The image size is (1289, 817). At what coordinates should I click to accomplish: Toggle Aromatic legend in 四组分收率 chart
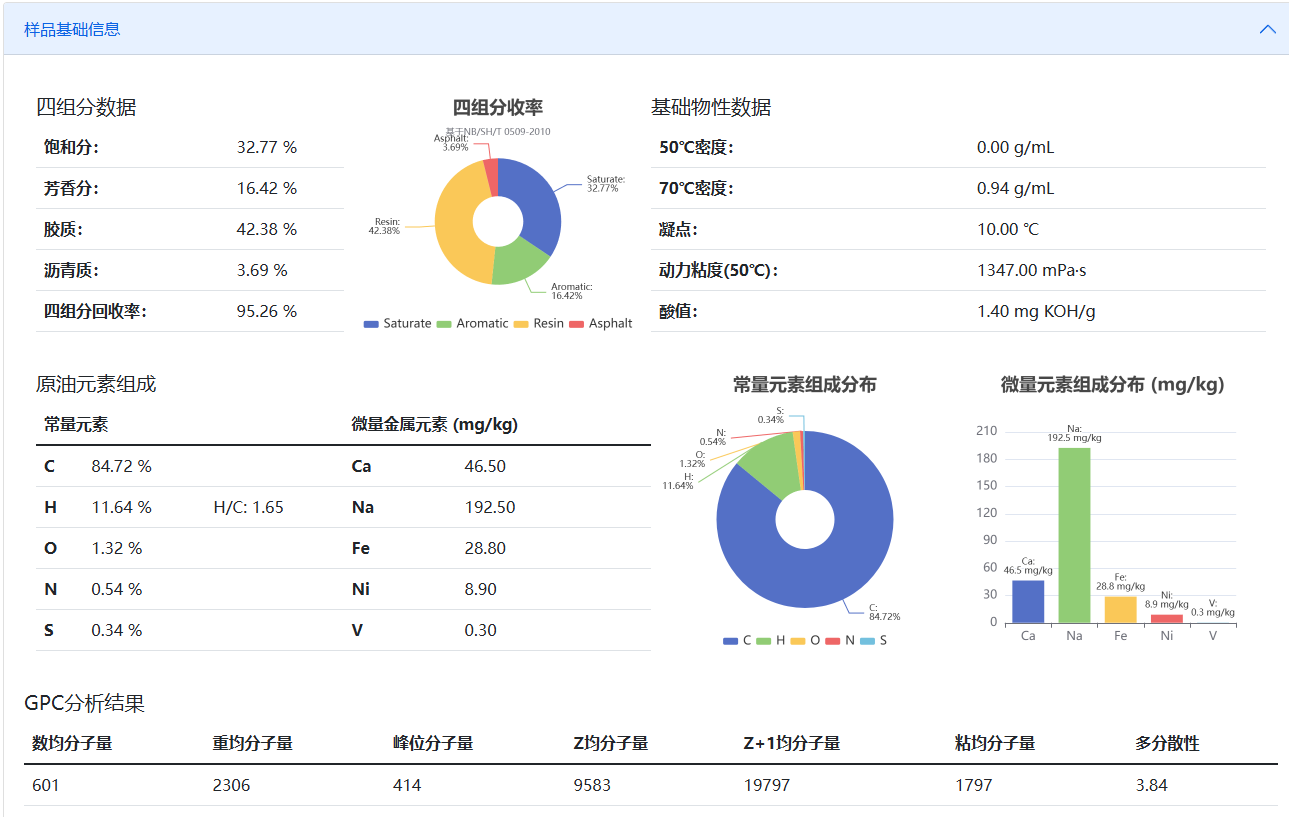coord(472,324)
